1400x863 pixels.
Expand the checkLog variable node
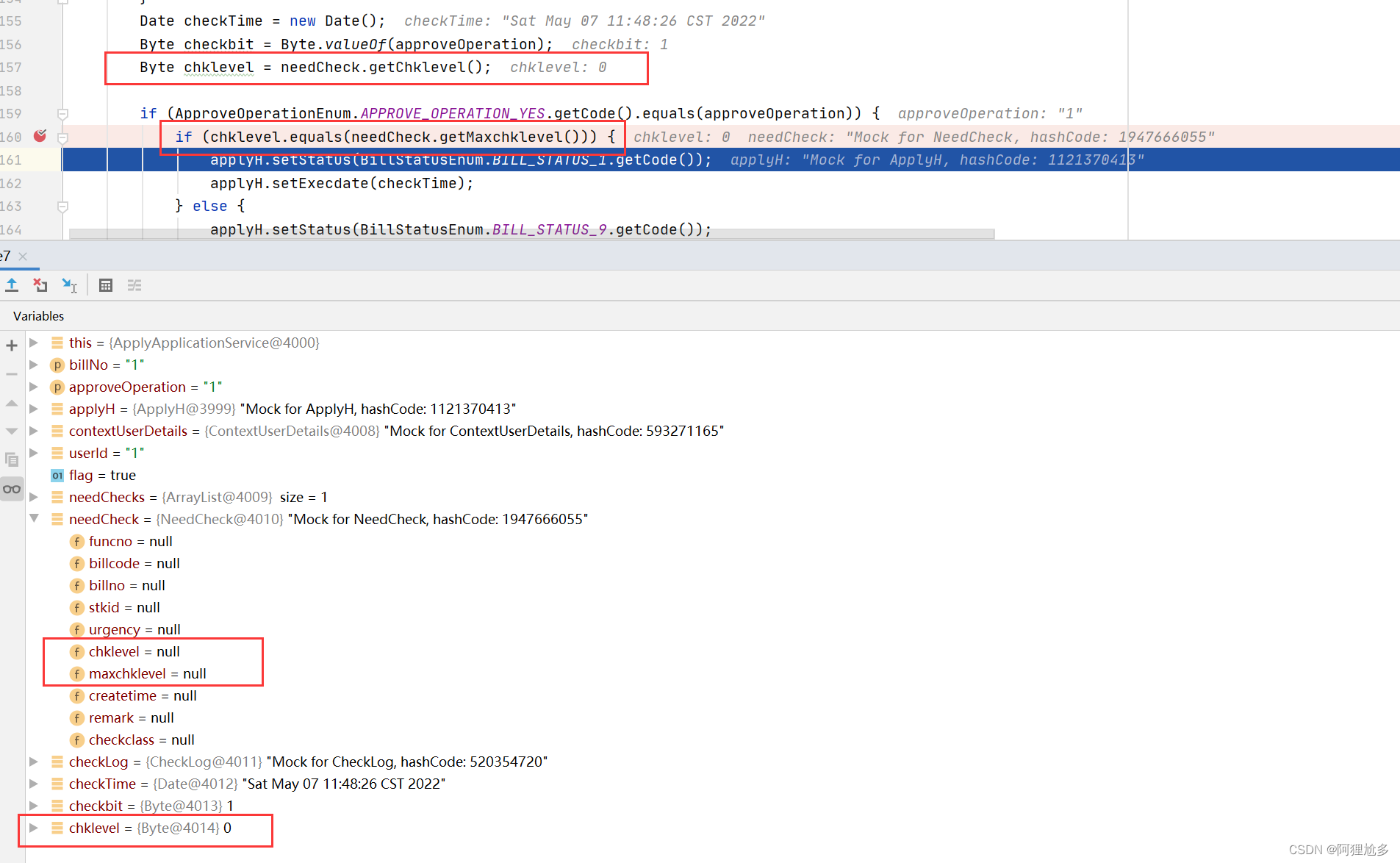(34, 762)
